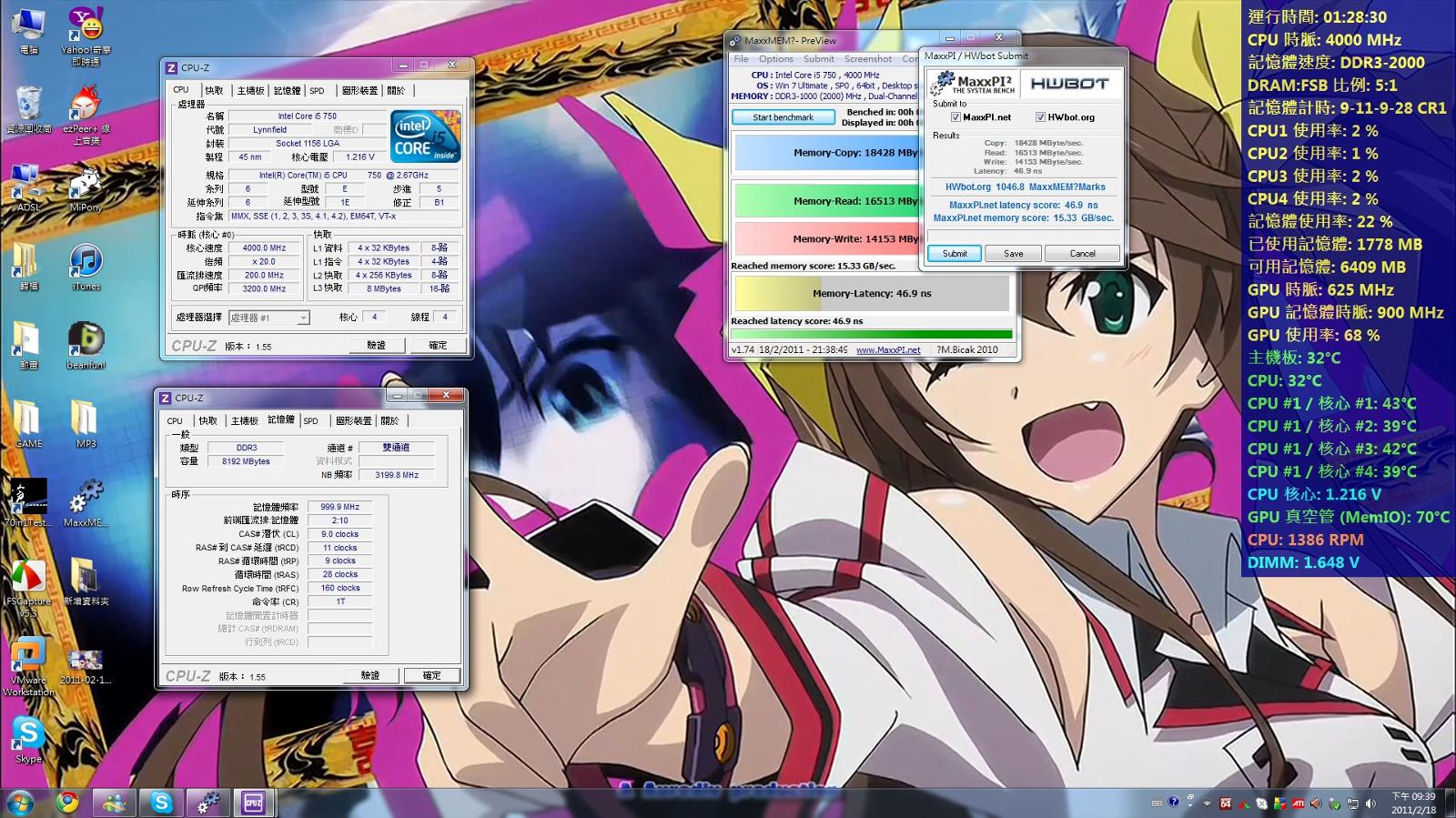The height and width of the screenshot is (818, 1456).
Task: Open the GAME folder on desktop
Action: [x=28, y=425]
